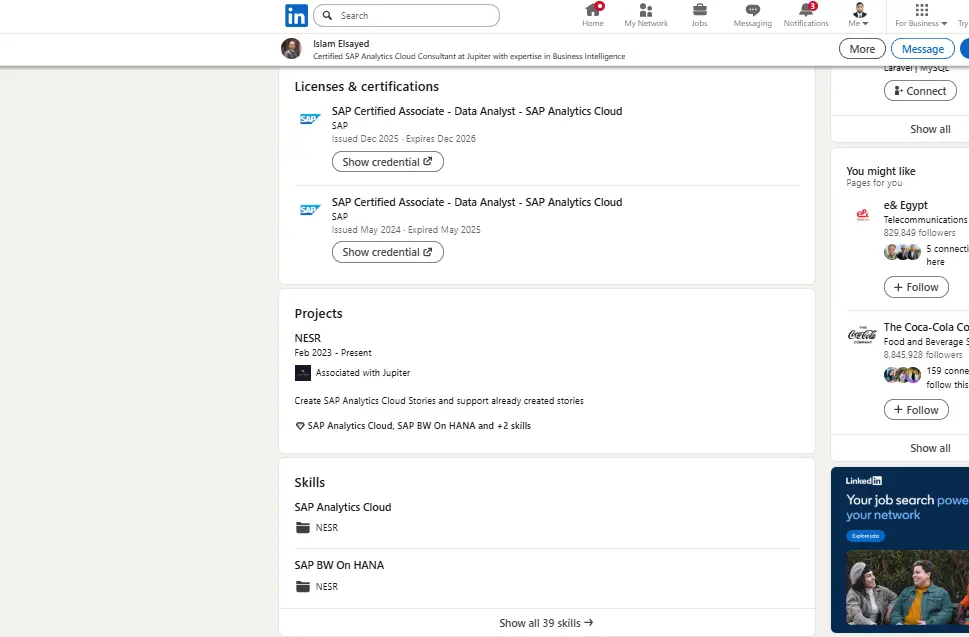
Task: Open SAP Analytics Cloud, SAP BW On HANA and +2 skills
Action: [419, 426]
